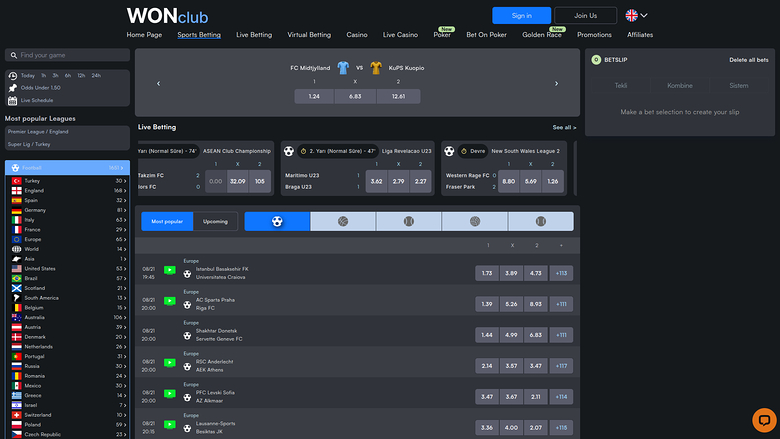Expand the Italy country list
The width and height of the screenshot is (780, 439).
pos(69,220)
